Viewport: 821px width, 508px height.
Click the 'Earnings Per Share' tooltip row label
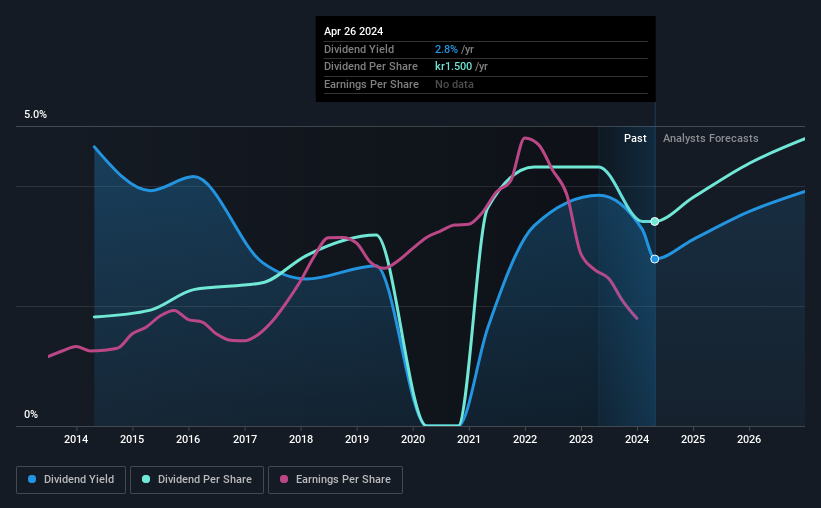coord(371,84)
